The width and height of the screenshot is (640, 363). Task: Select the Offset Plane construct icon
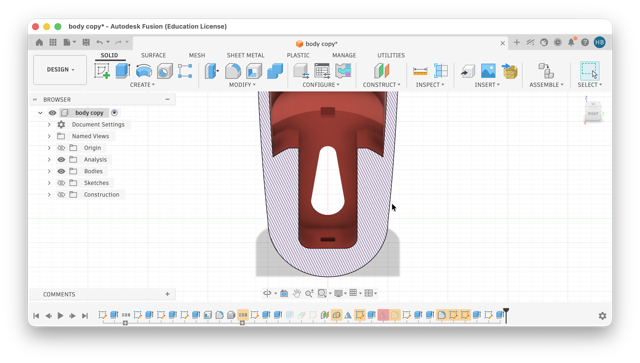[x=382, y=71]
